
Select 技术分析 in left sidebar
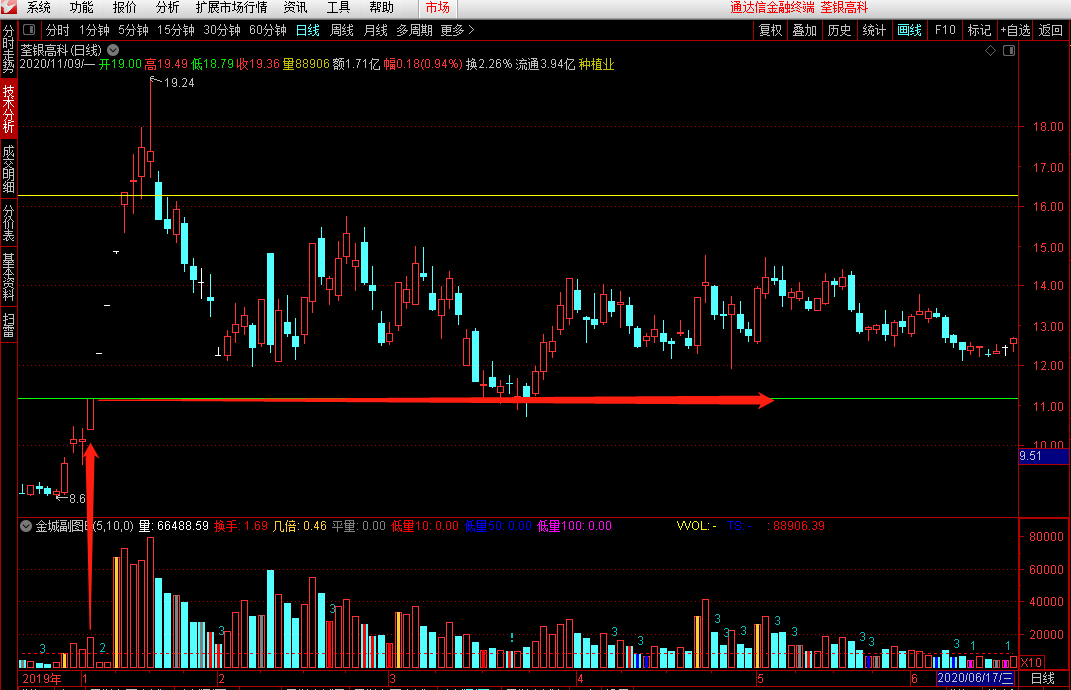[8, 108]
